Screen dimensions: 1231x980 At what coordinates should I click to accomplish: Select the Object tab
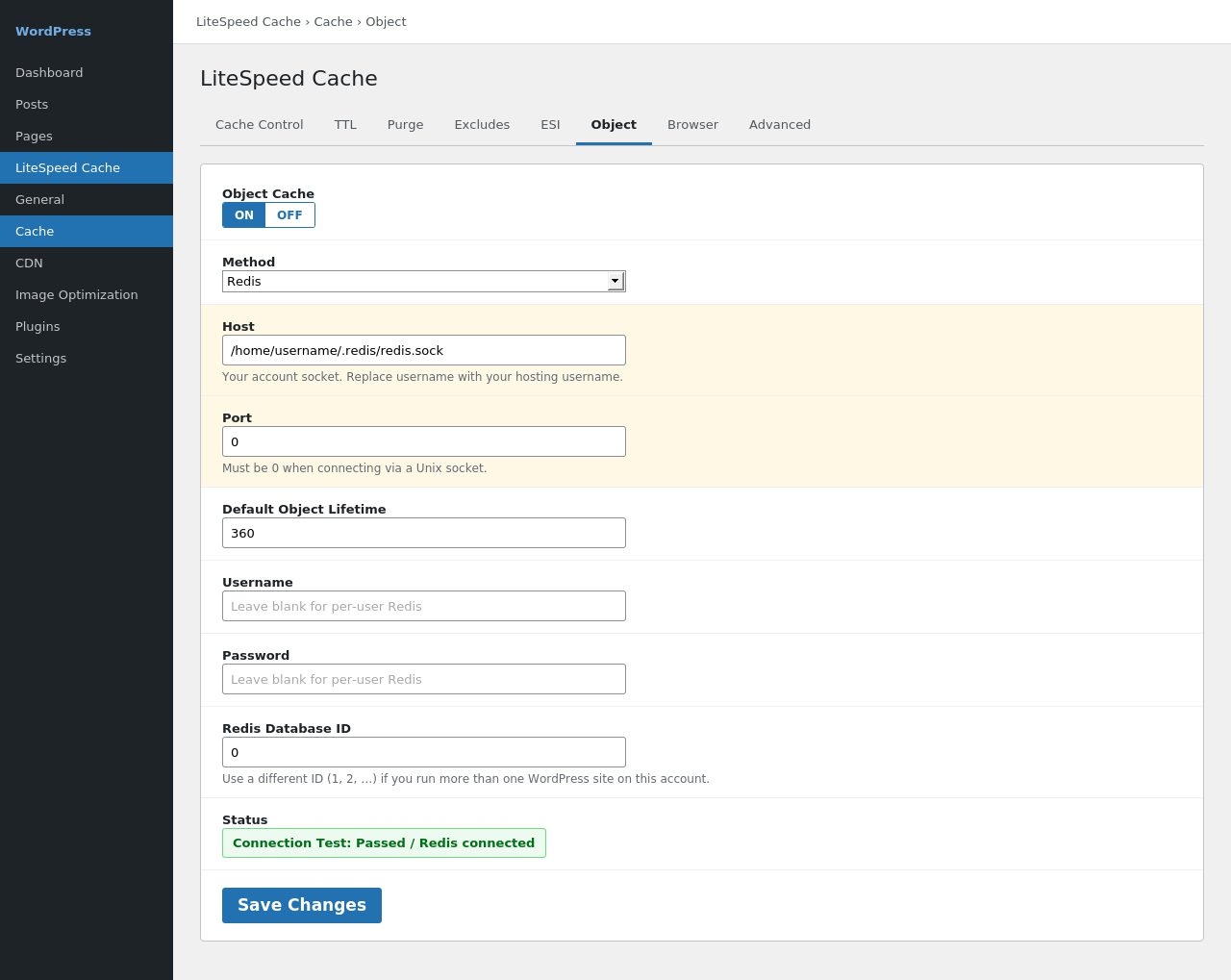point(614,125)
